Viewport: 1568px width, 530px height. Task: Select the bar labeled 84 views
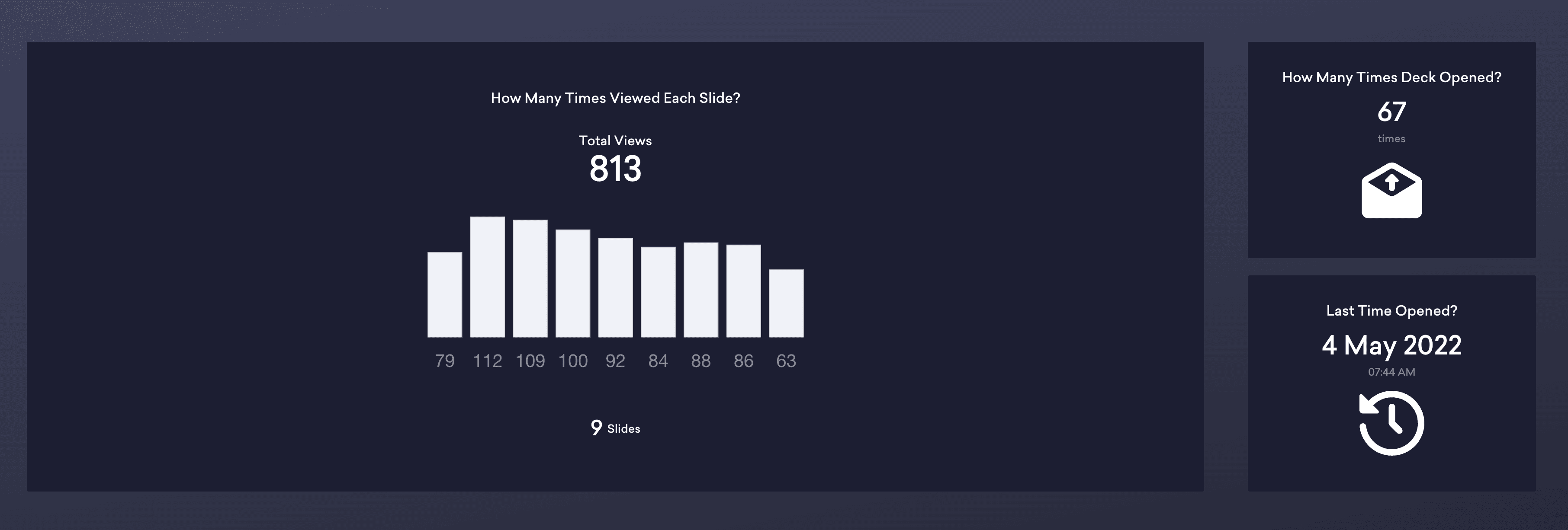658,292
